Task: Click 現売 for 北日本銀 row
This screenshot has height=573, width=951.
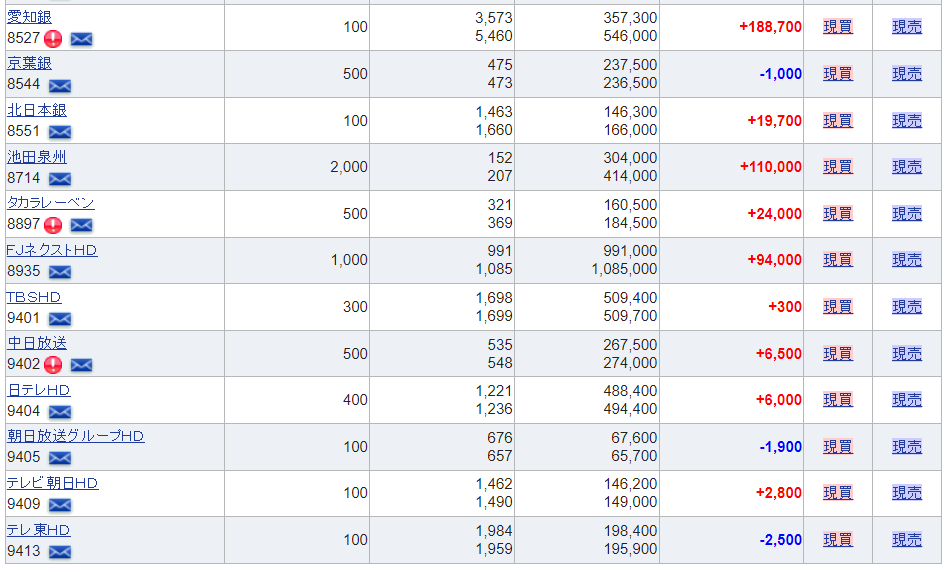Action: tap(907, 121)
